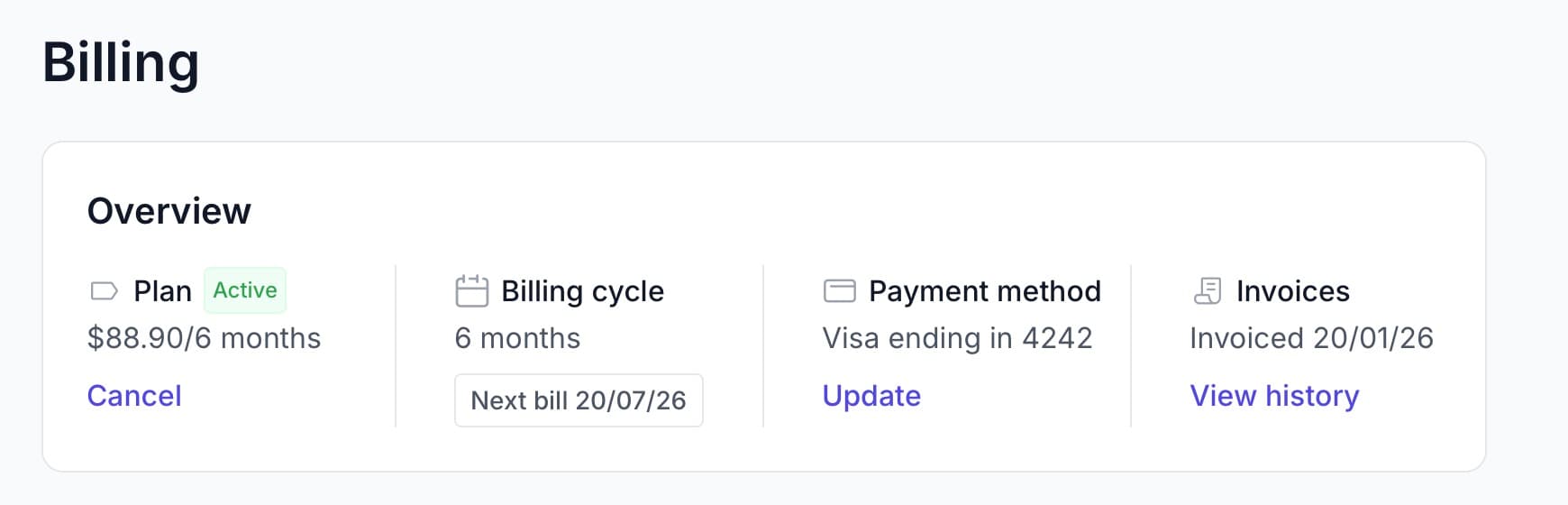Click the plan tag icon
Screen dimensions: 1568x505
click(105, 291)
